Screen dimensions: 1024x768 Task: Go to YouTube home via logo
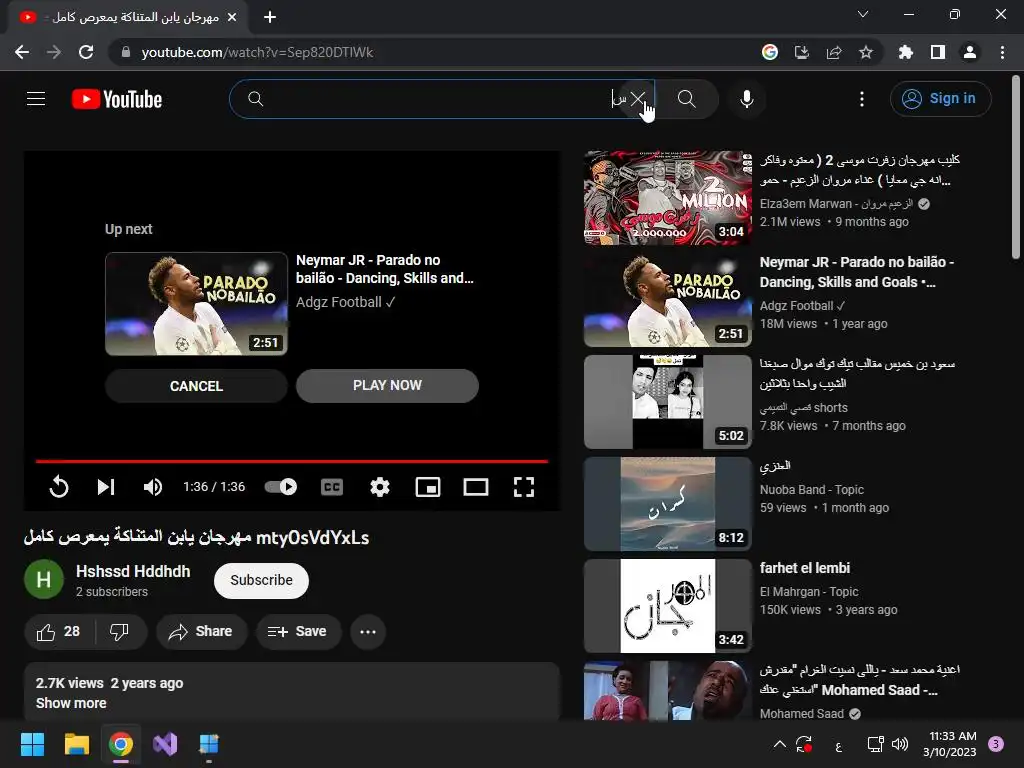point(117,99)
